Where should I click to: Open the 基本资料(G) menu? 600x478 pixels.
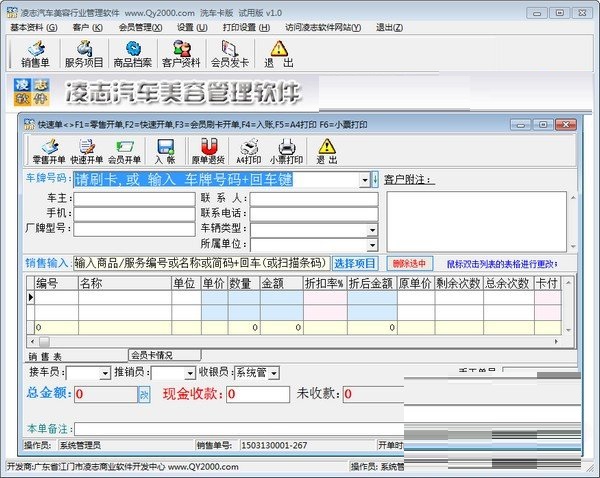[34, 28]
